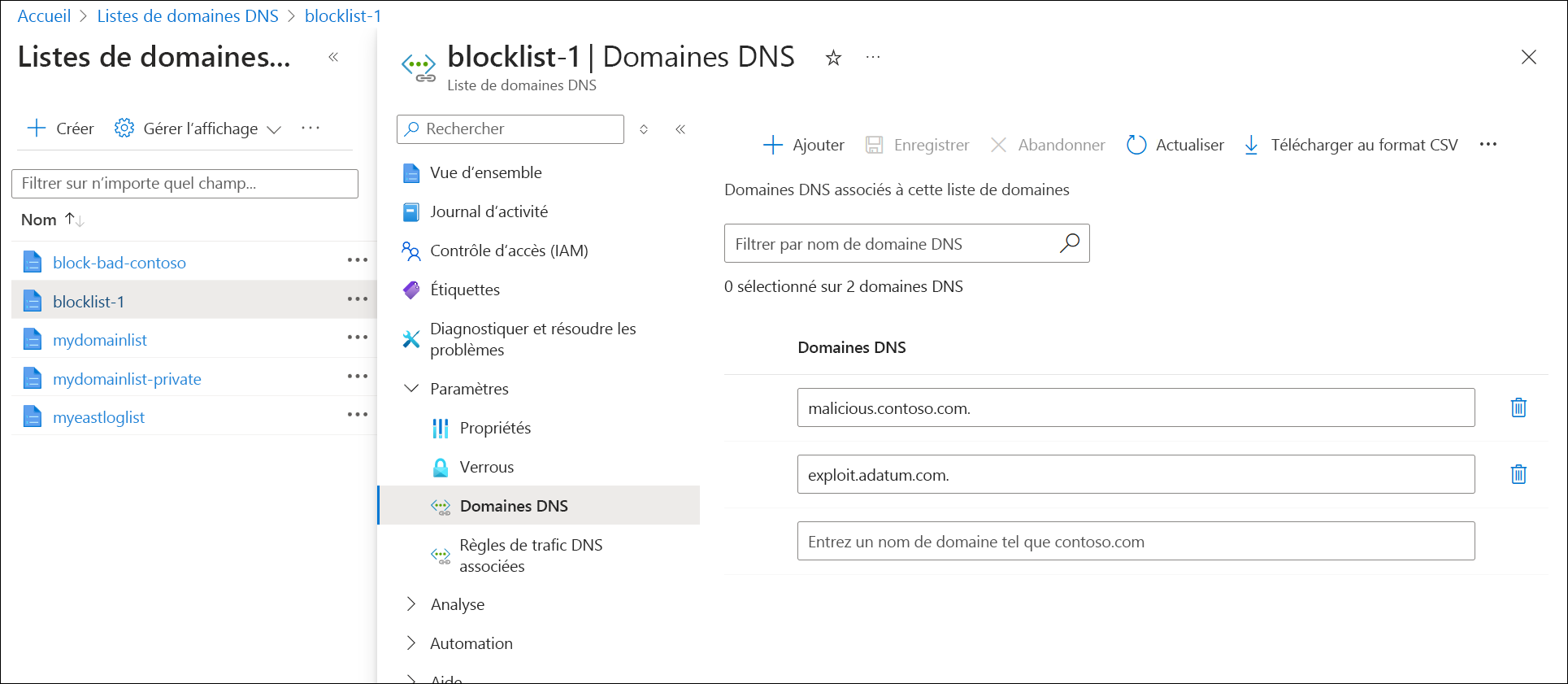This screenshot has height=684, width=1568.
Task: Open more options for mydomainlist
Action: coord(358,338)
